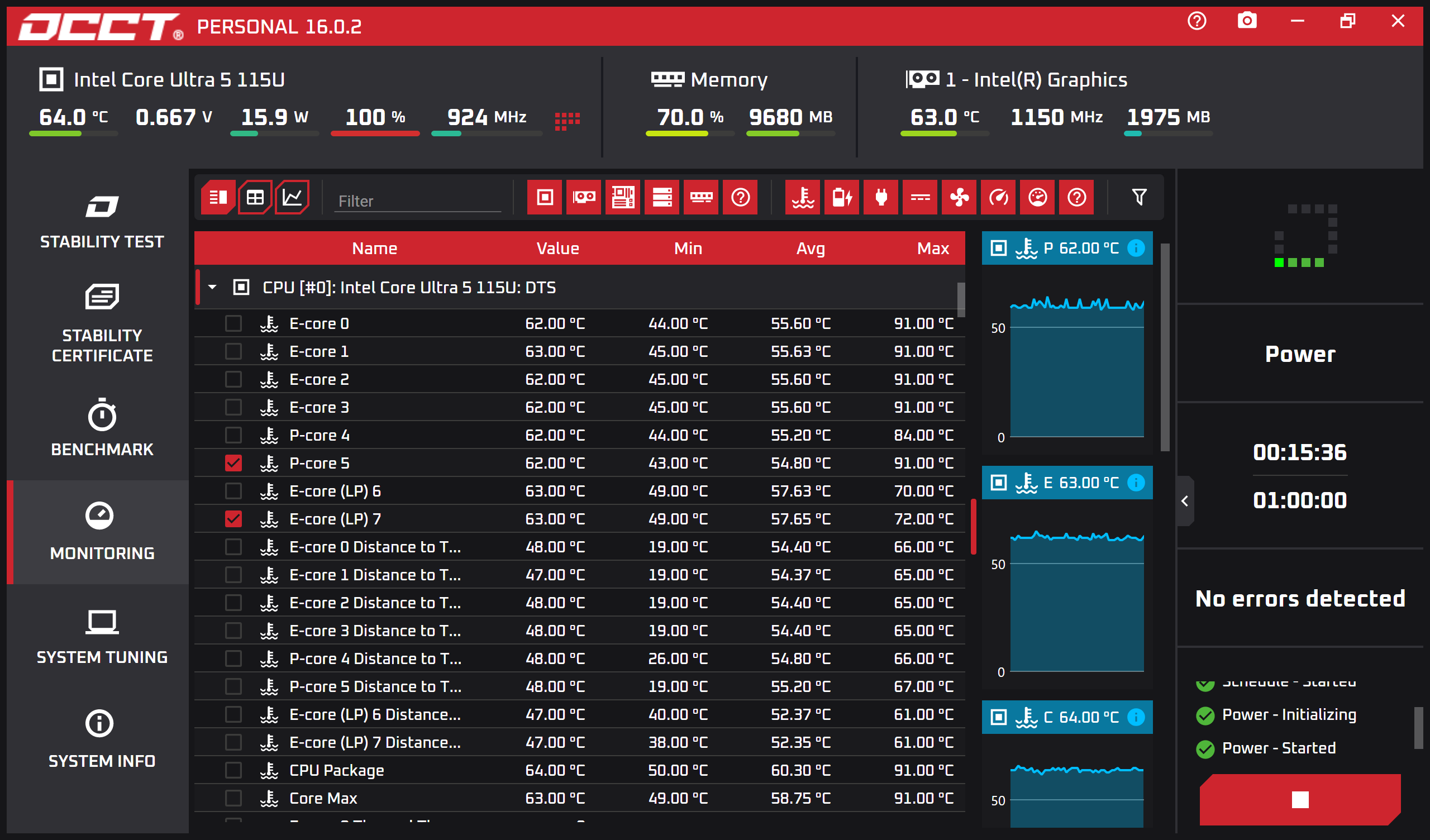Toggle the motherboard hardware filter icon
1430x840 pixels.
[622, 198]
